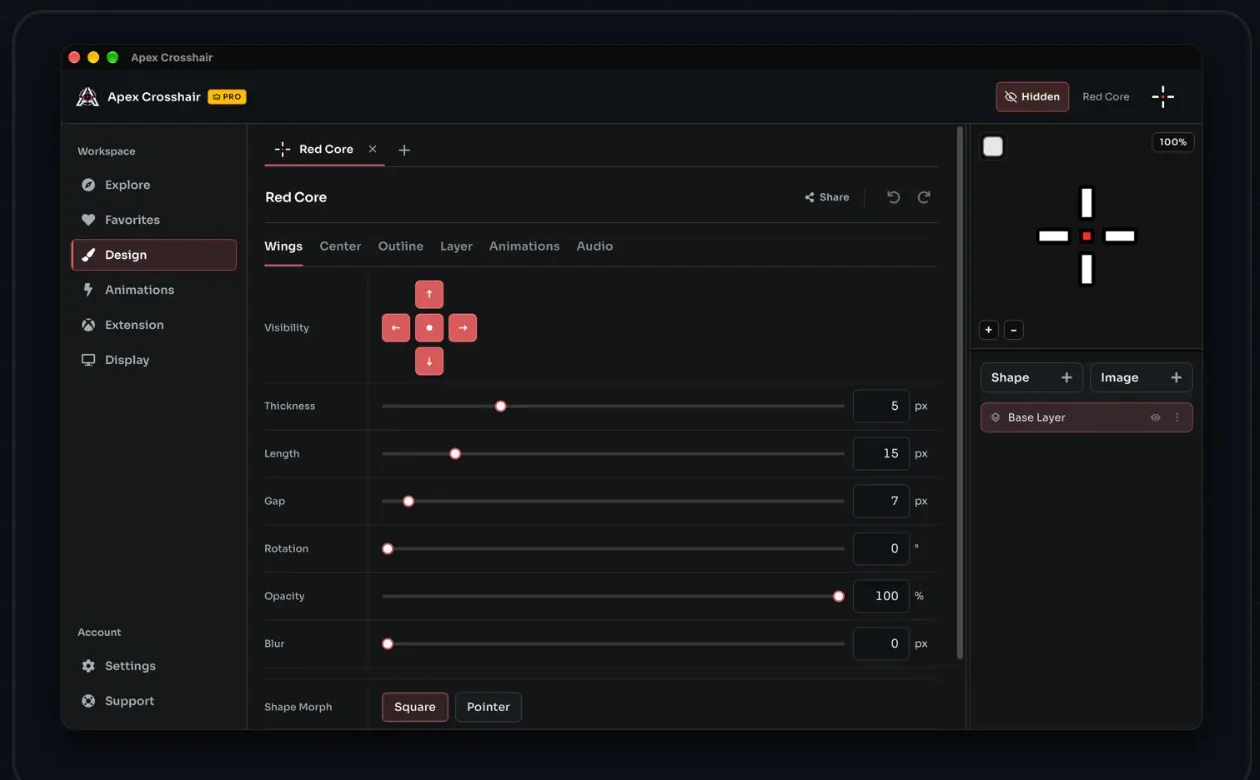Image resolution: width=1260 pixels, height=780 pixels.
Task: Click the Opacity value field
Action: (881, 596)
